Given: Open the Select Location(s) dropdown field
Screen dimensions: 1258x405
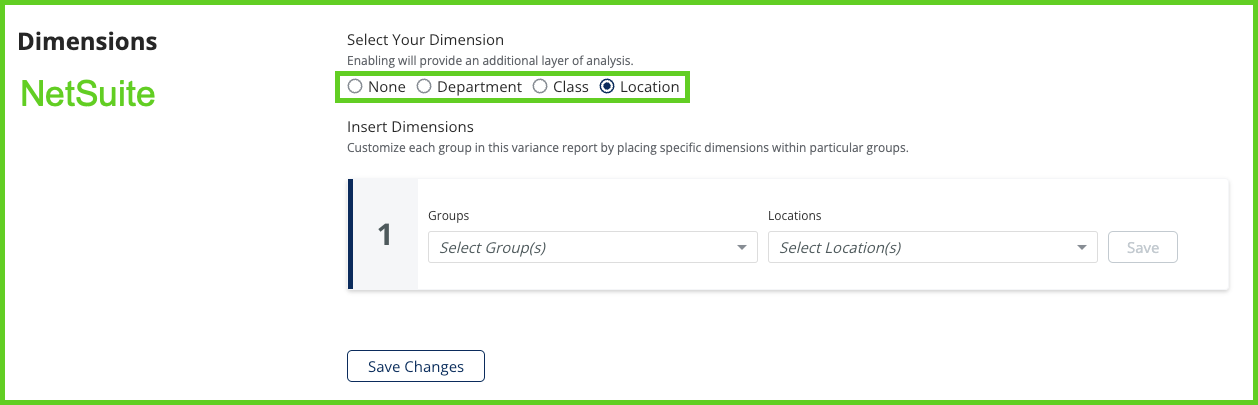Looking at the screenshot, I should (920, 247).
